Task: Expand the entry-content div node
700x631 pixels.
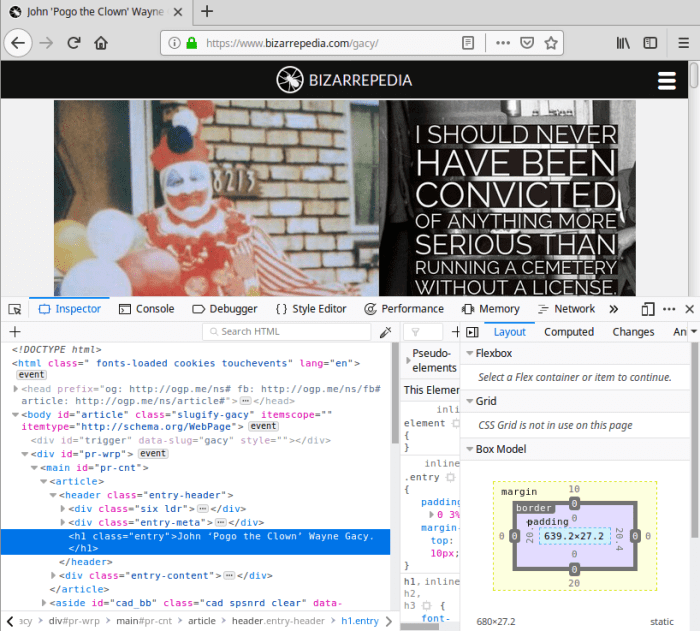Action: point(55,576)
